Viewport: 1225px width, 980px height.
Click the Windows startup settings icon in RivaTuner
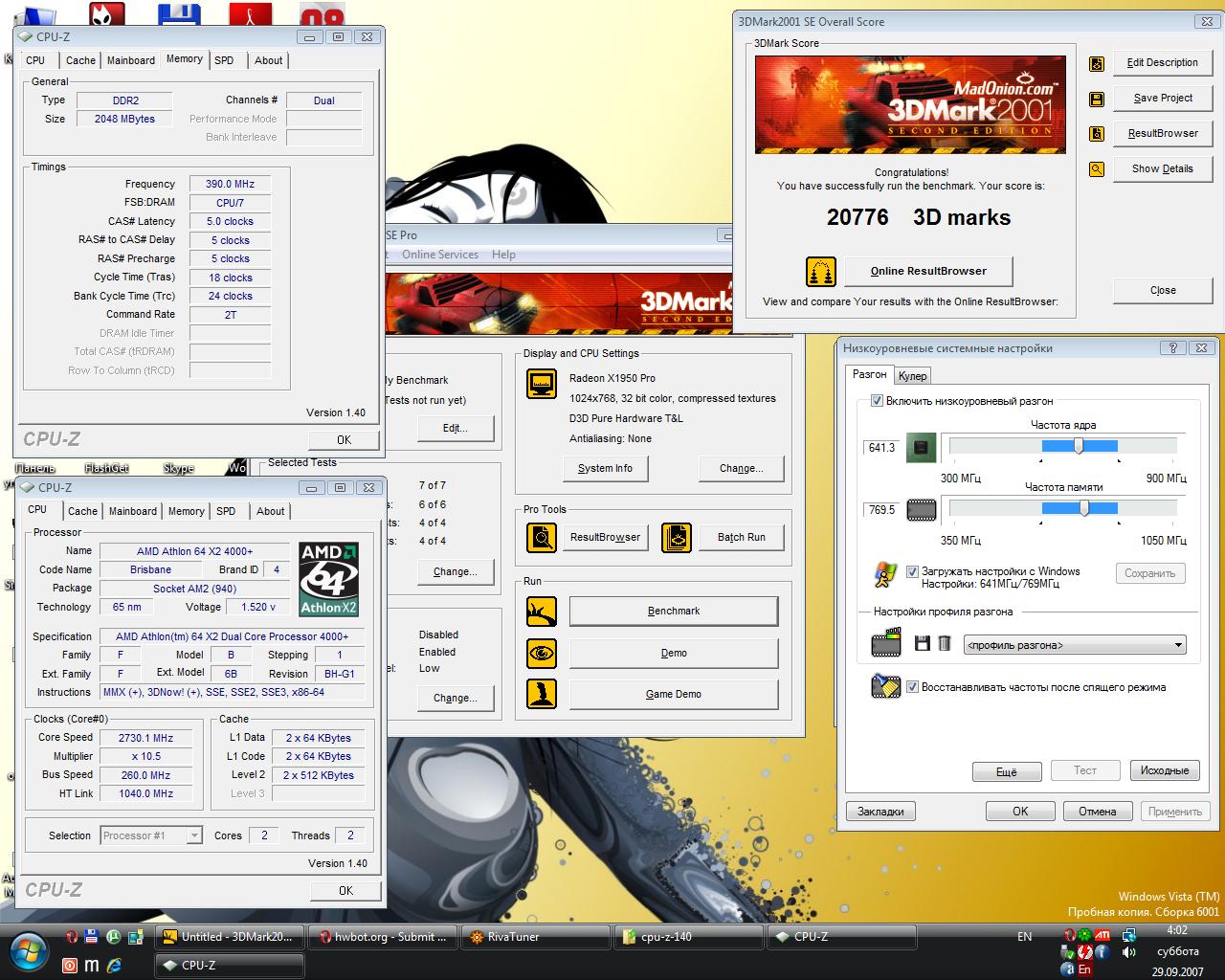pyautogui.click(x=884, y=574)
